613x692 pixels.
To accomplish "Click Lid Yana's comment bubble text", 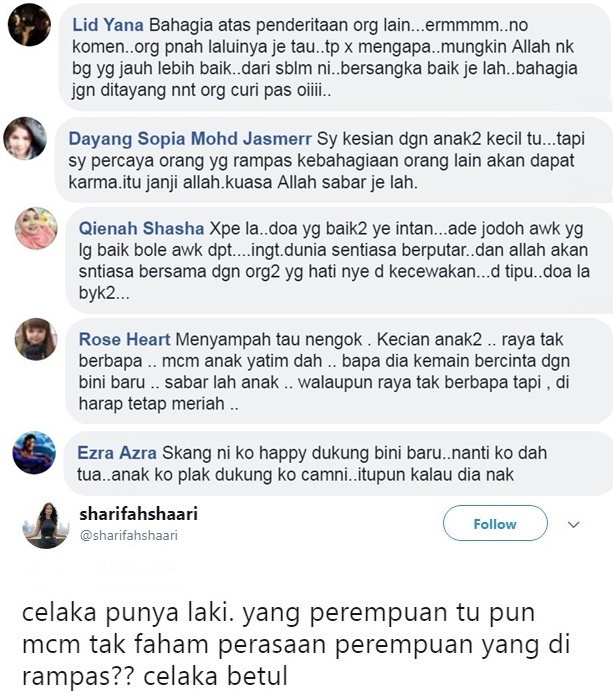I will pos(325,57).
